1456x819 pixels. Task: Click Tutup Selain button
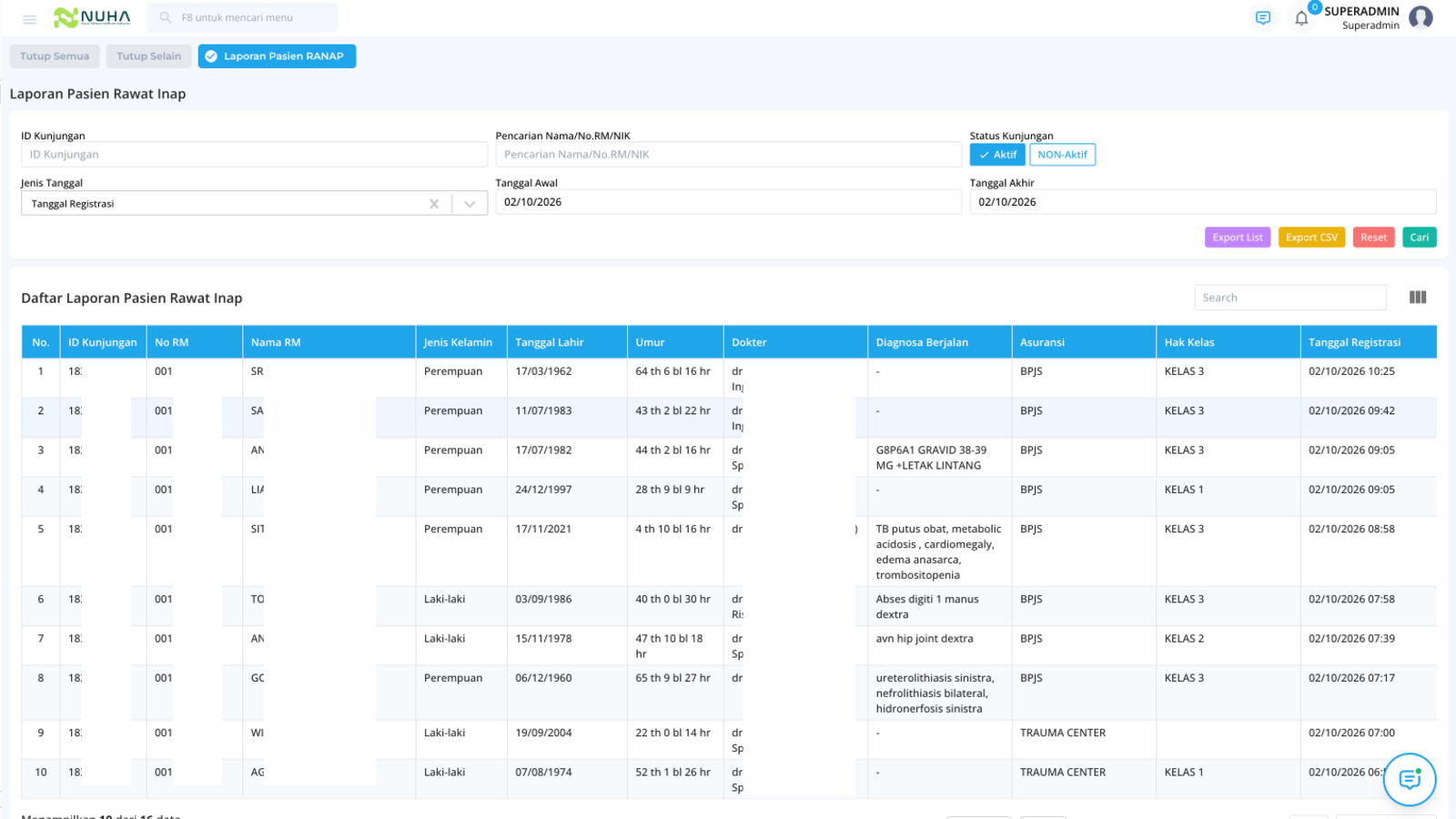[148, 56]
